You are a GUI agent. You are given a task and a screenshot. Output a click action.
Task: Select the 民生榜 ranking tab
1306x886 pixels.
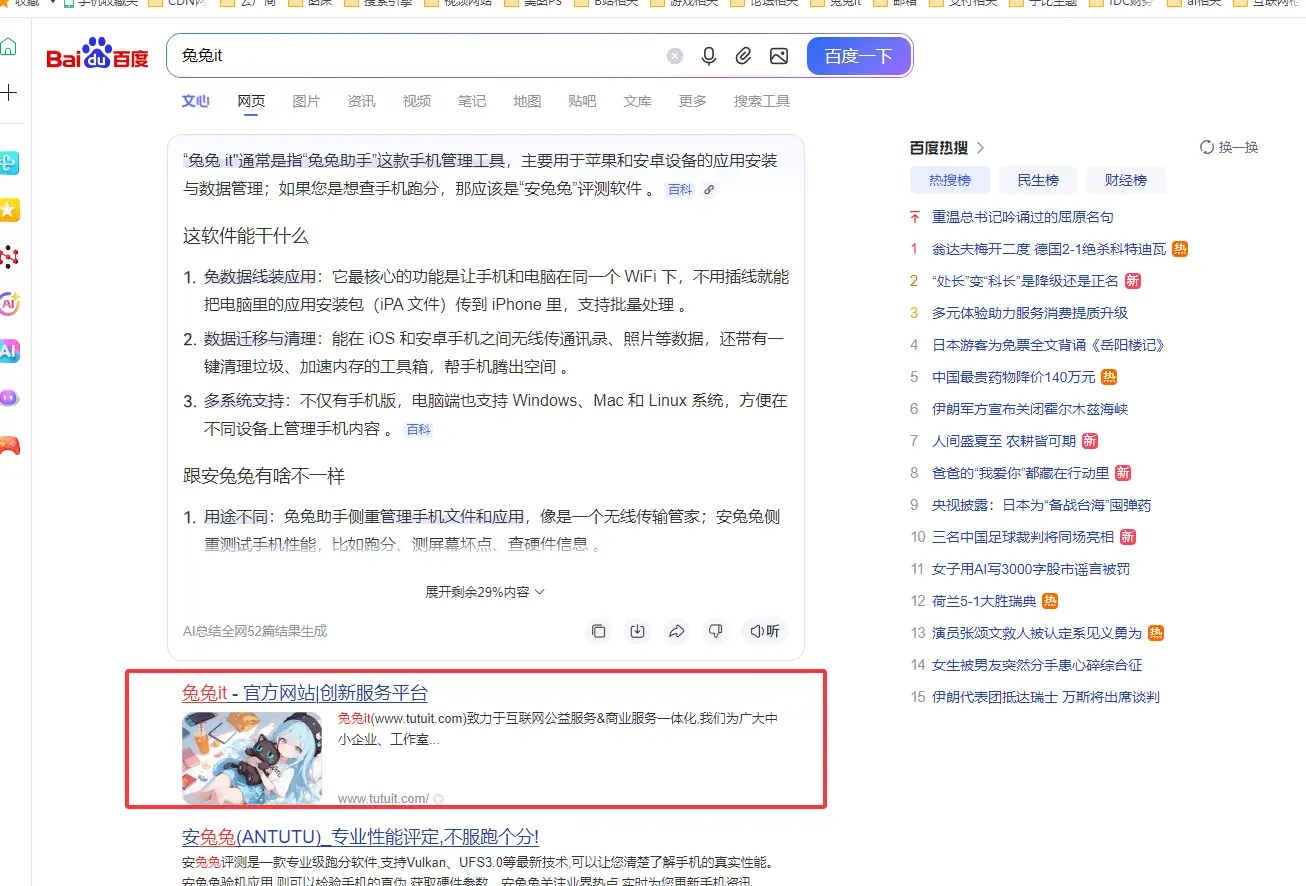pyautogui.click(x=1038, y=180)
